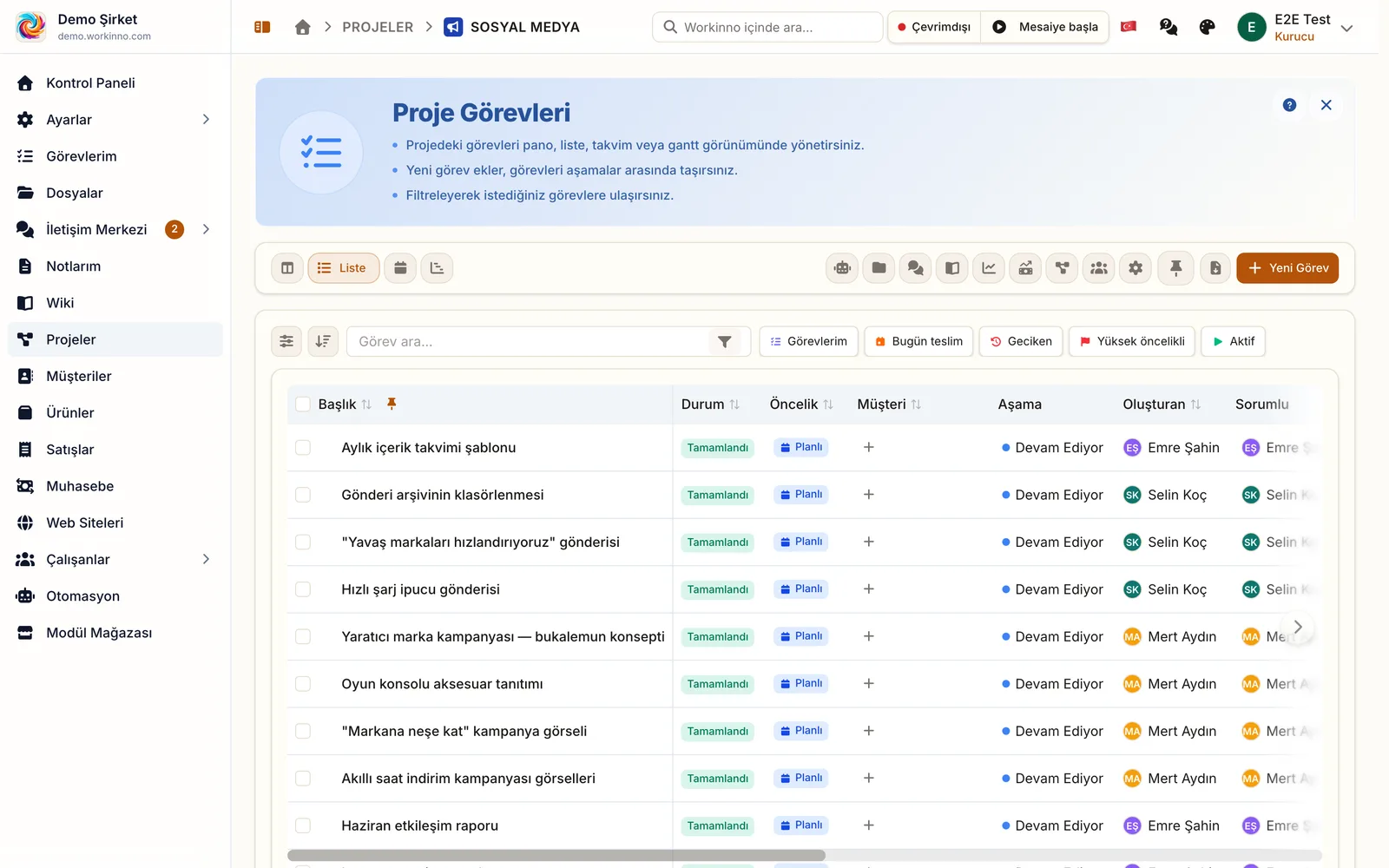Click the pin icon in project toolbar
The width and height of the screenshot is (1389, 868).
(x=1176, y=268)
